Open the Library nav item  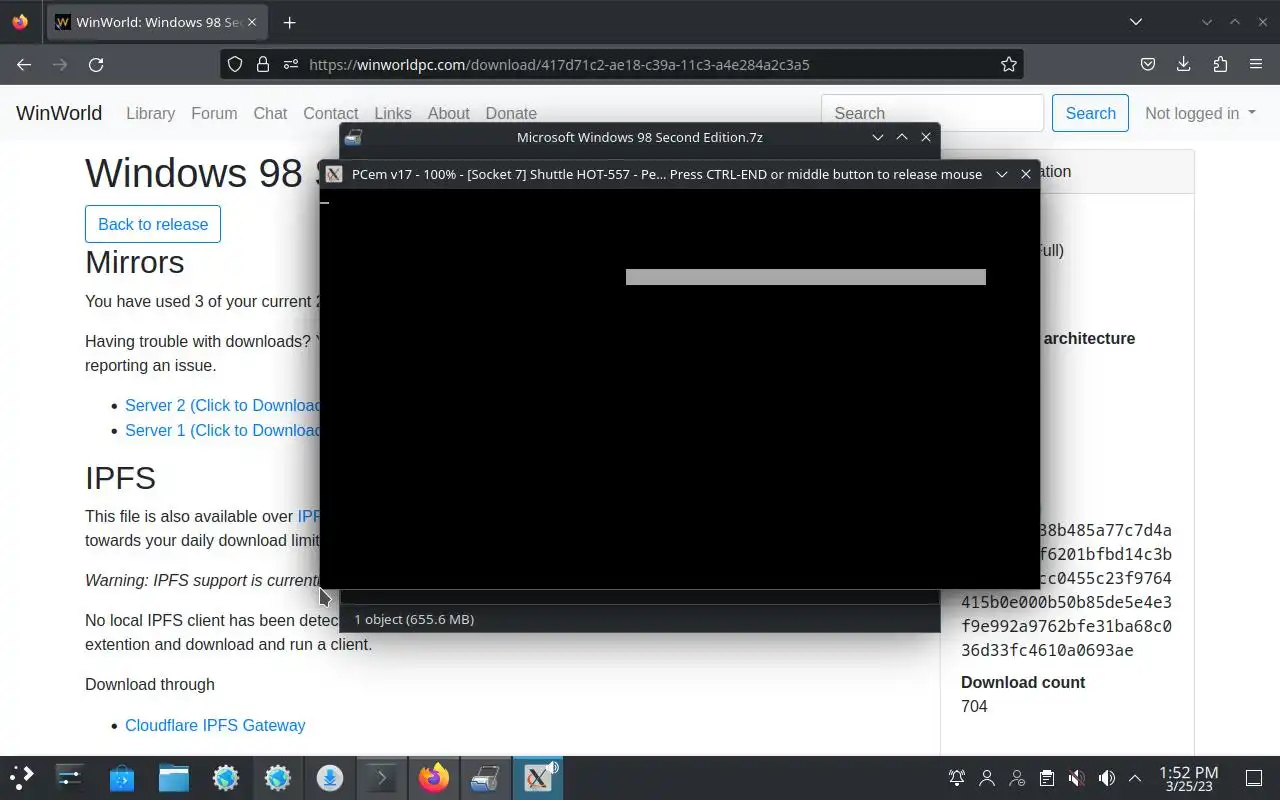pos(150,113)
